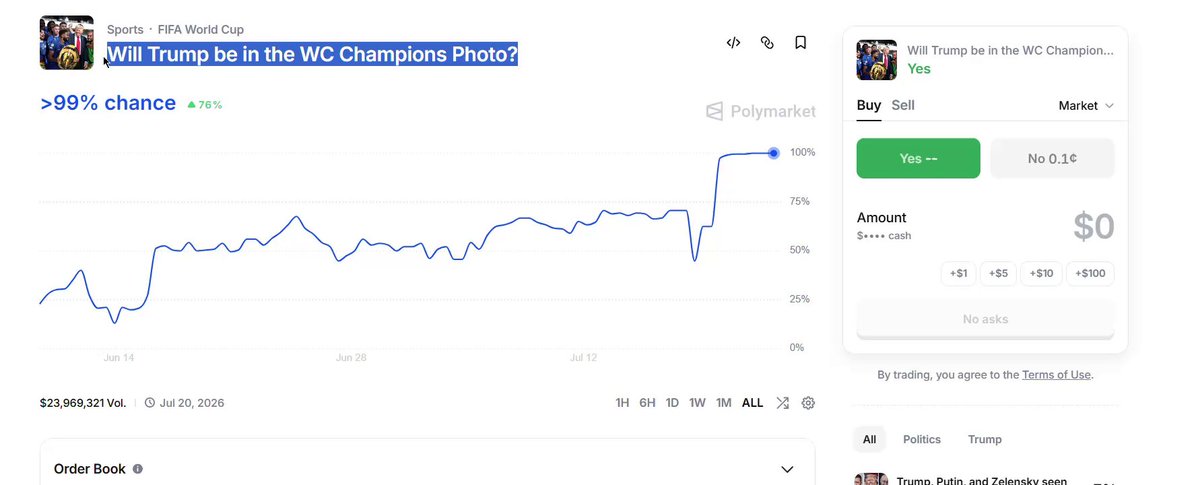This screenshot has width=1200, height=485.
Task: Switch to the Sell tab
Action: click(x=903, y=105)
